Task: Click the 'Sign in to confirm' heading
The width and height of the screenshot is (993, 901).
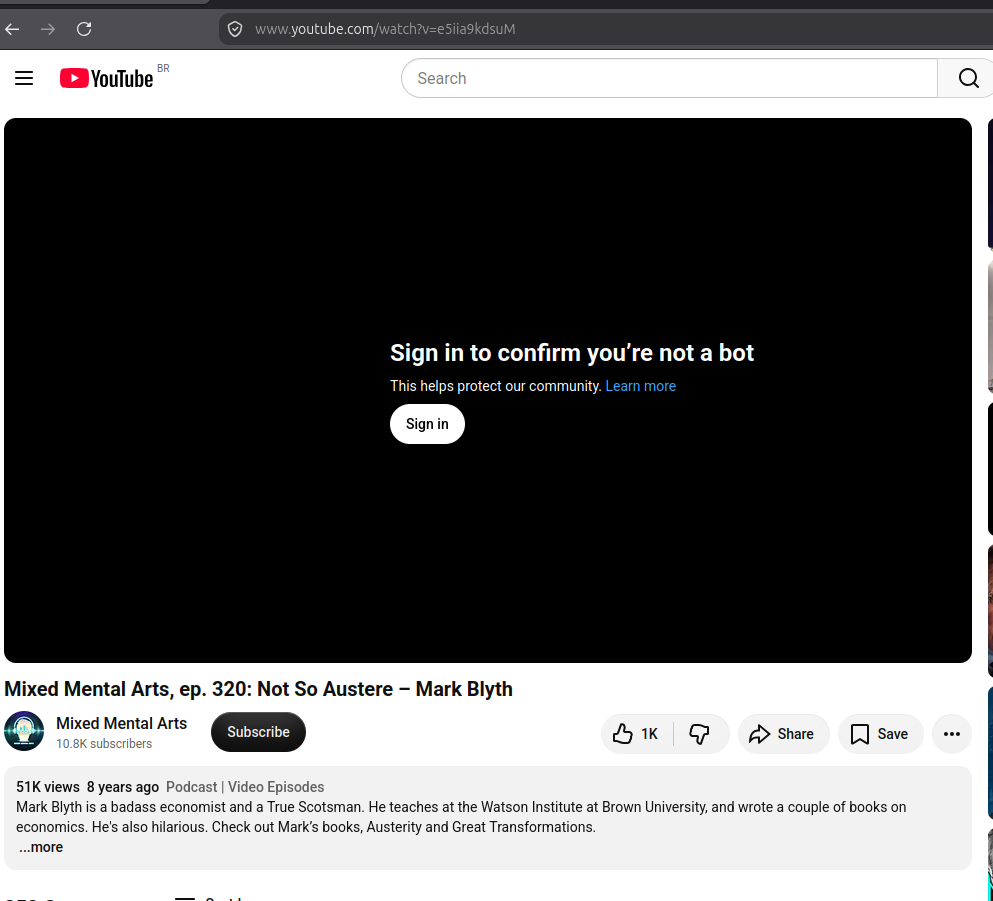Action: point(572,353)
